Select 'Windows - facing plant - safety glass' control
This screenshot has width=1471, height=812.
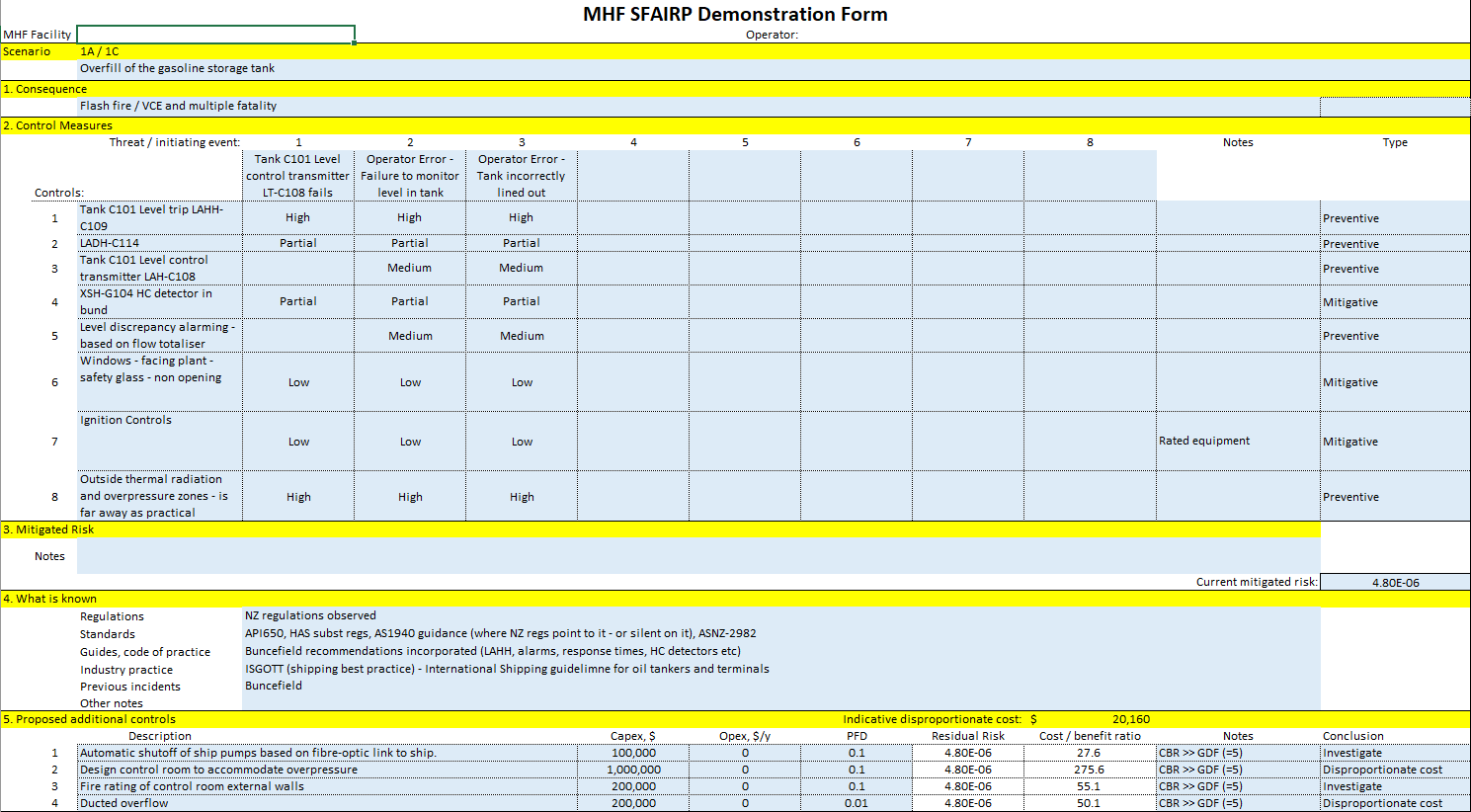point(160,381)
